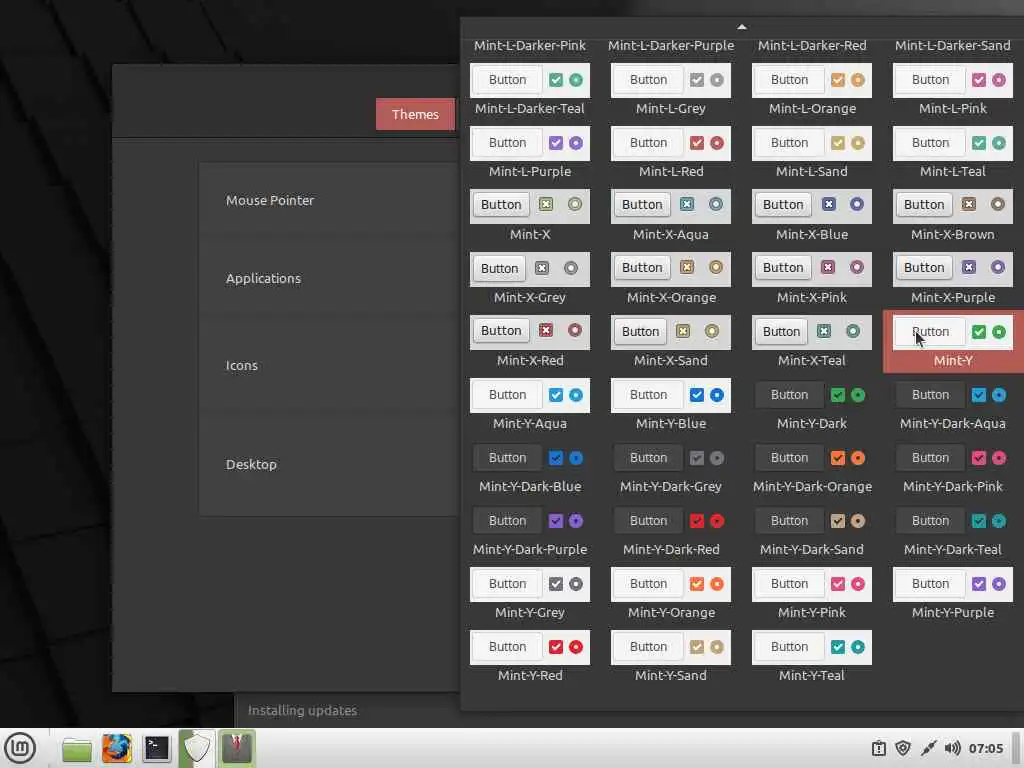Launch Firefox from the panel
The image size is (1024, 768).
[116, 748]
